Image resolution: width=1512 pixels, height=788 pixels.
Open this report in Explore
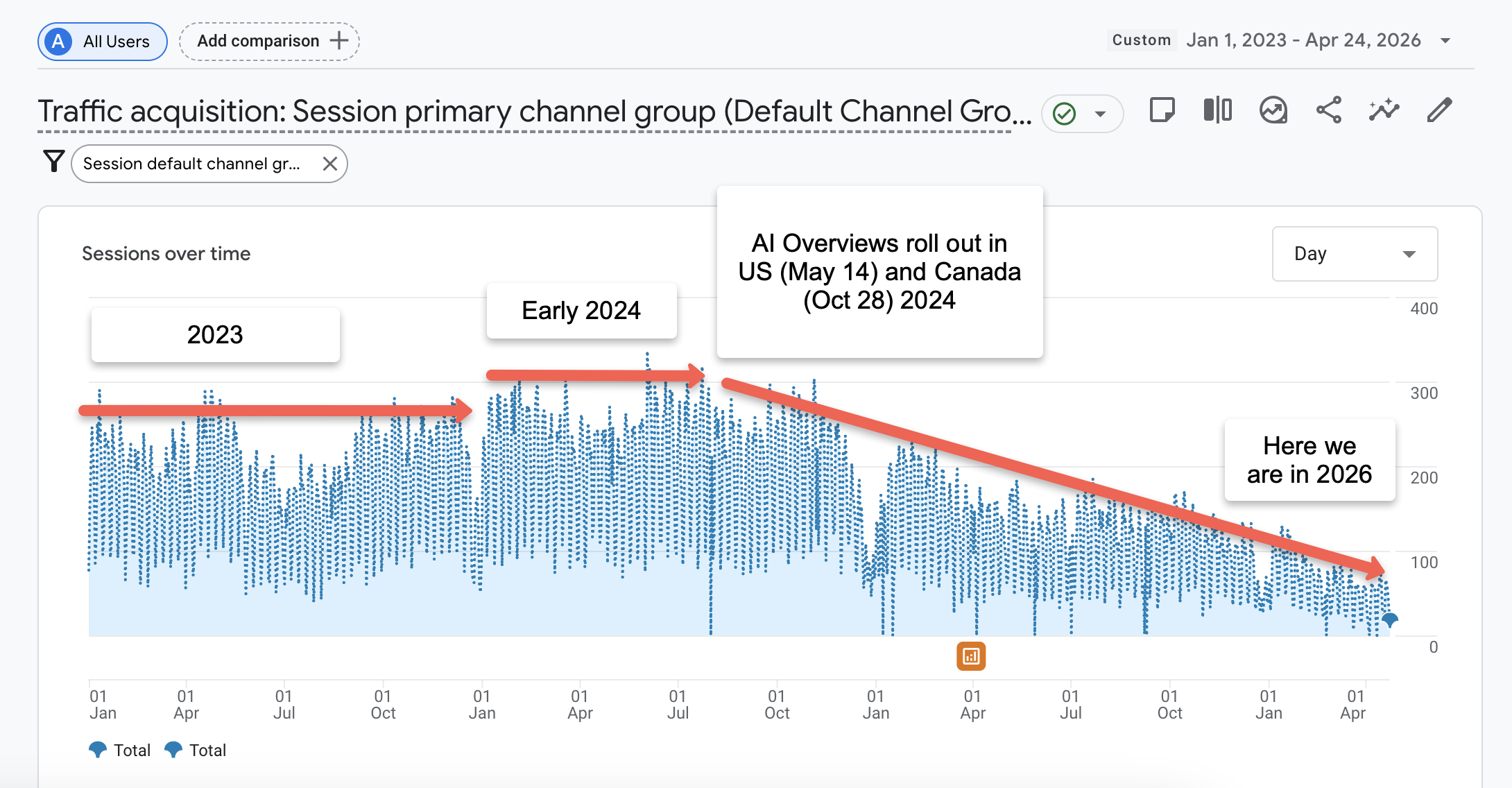(1273, 110)
